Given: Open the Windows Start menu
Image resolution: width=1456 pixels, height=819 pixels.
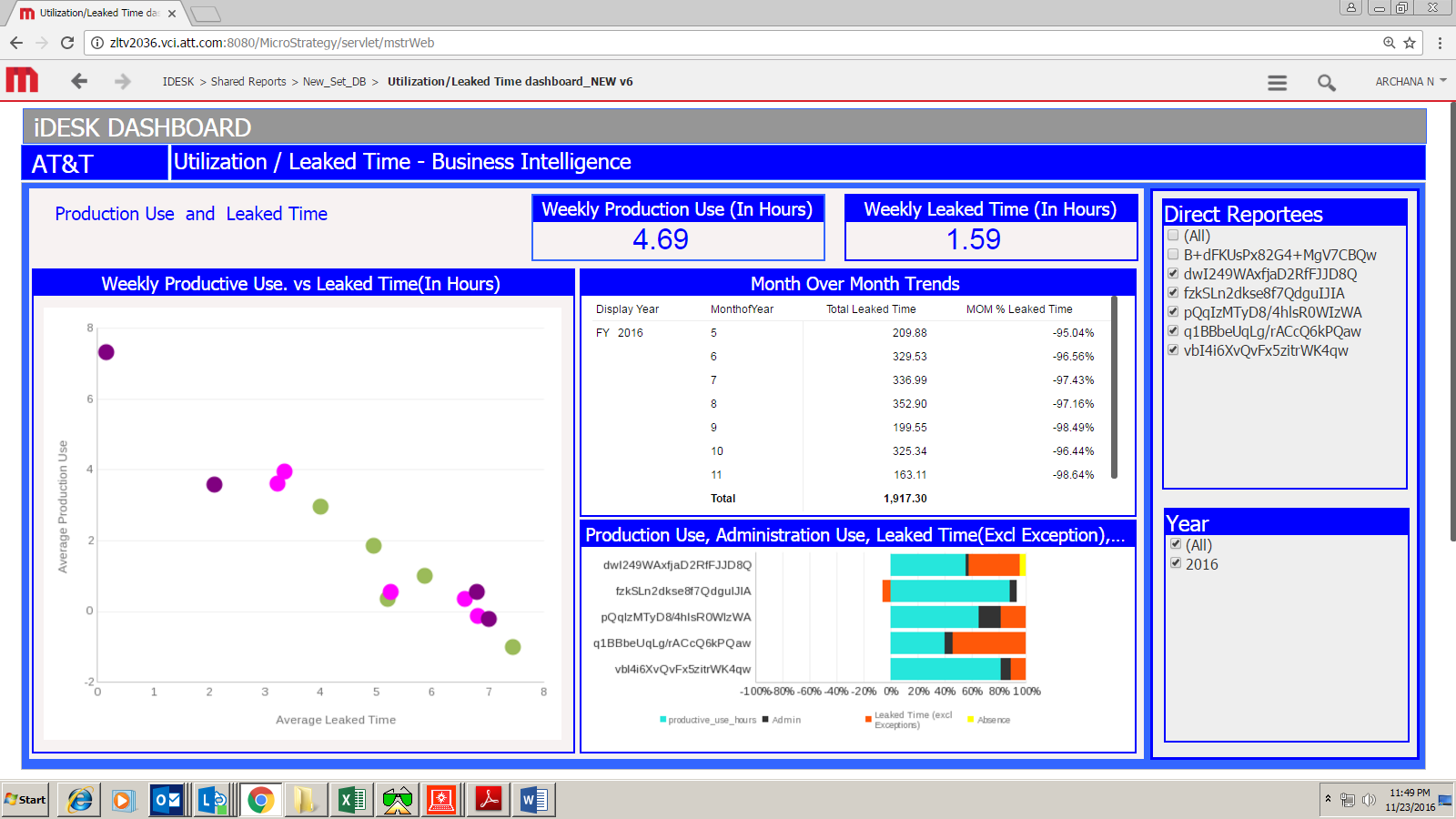Looking at the screenshot, I should [25, 800].
